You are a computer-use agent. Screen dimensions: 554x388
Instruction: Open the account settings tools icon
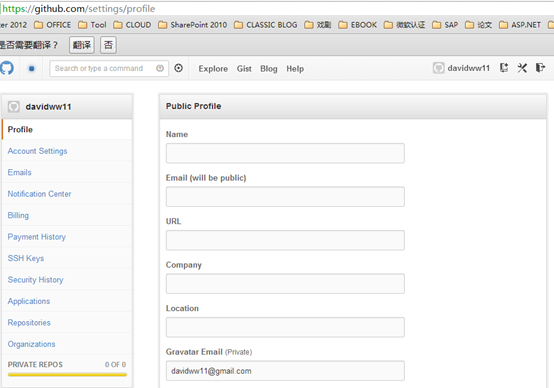coord(522,68)
